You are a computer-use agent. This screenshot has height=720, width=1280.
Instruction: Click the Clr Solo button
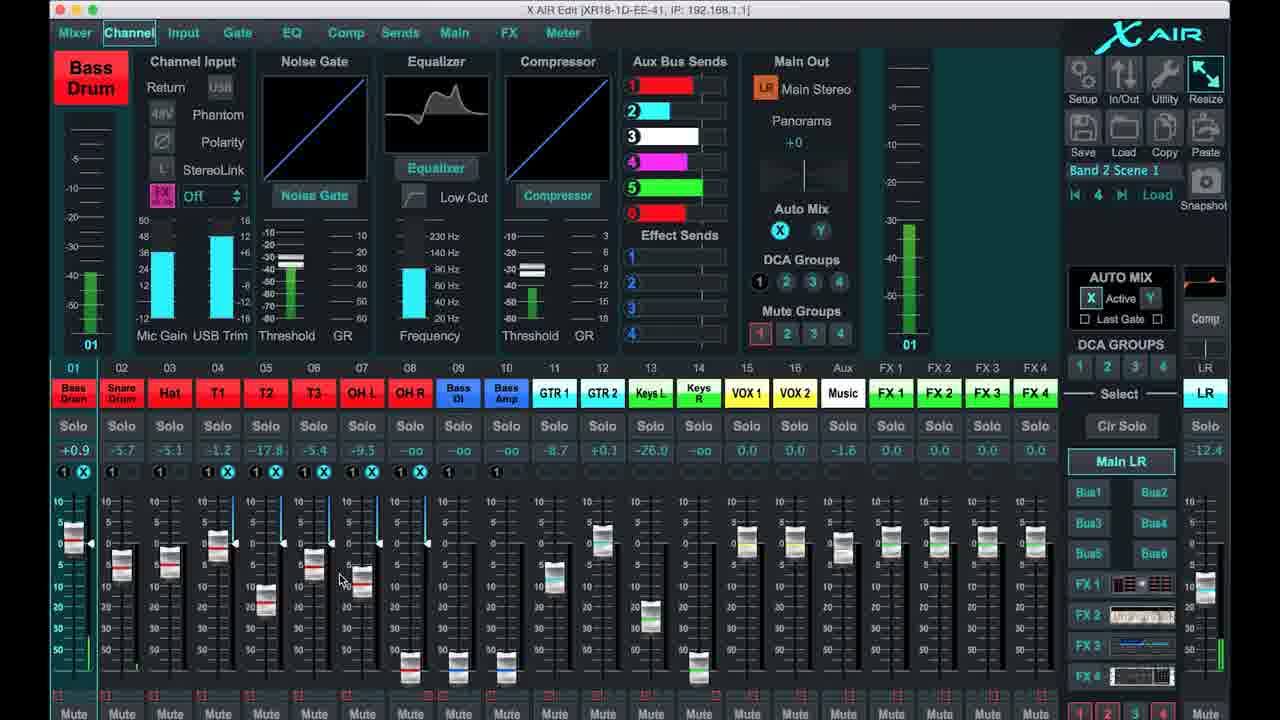tap(1121, 426)
